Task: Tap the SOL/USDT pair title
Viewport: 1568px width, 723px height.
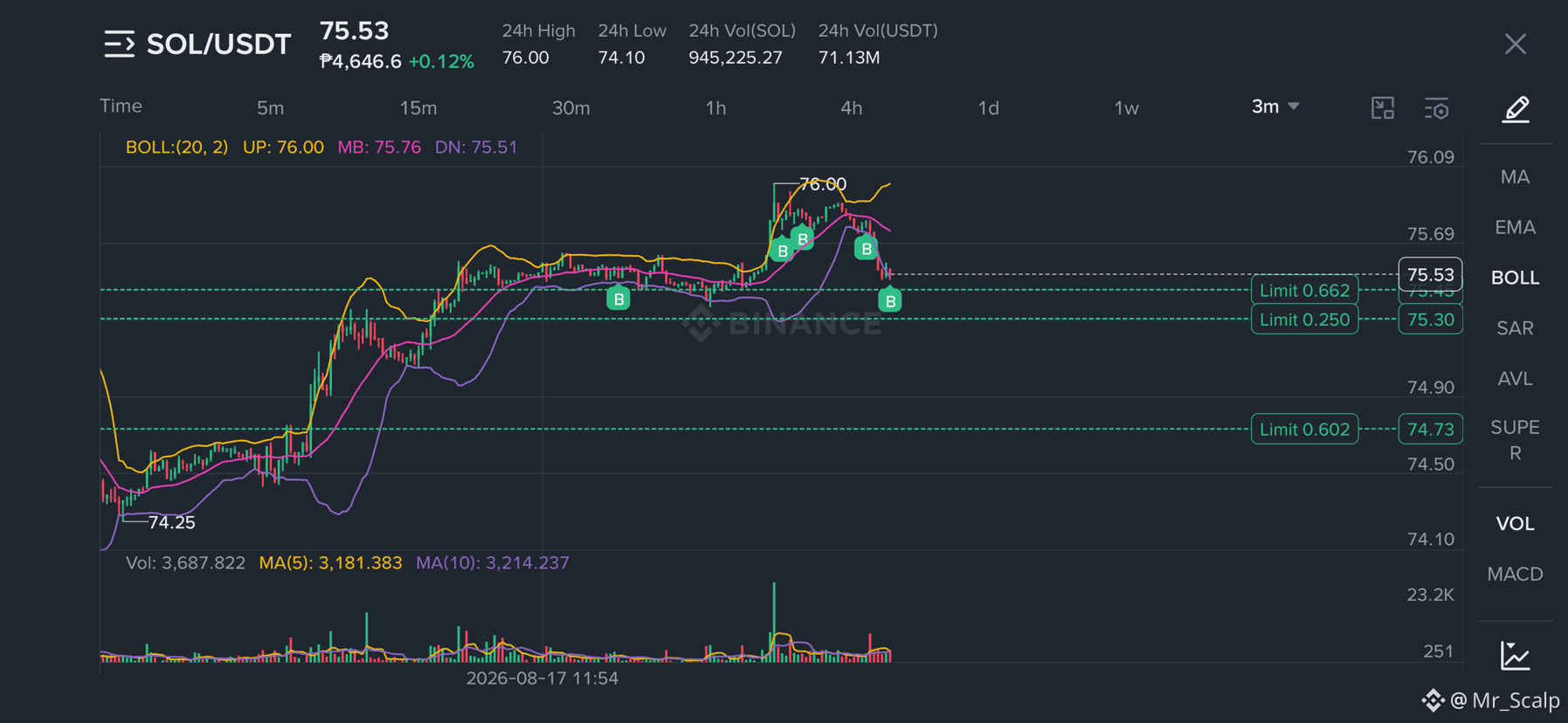Action: (218, 44)
